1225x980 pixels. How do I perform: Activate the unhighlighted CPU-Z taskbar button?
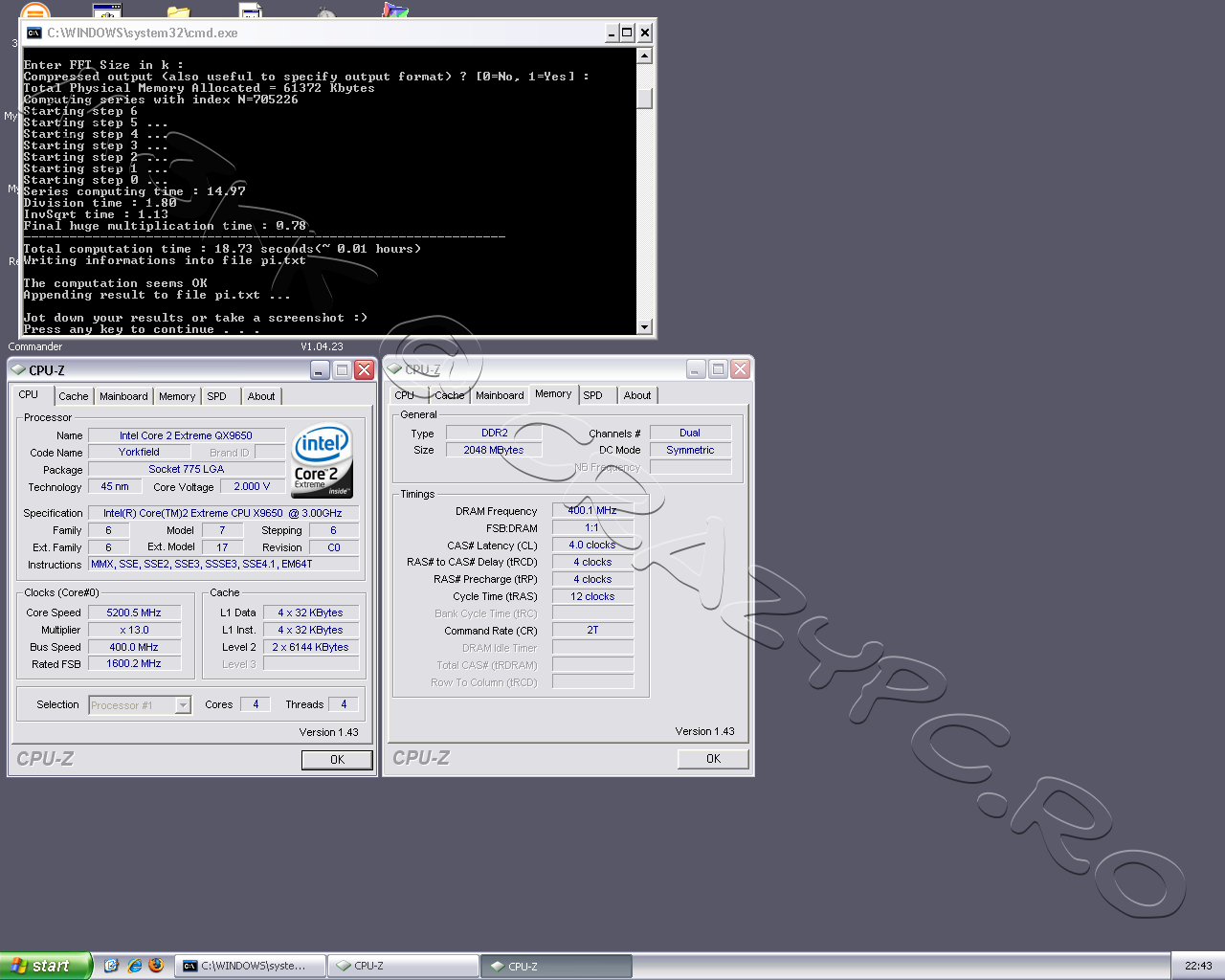(x=403, y=966)
